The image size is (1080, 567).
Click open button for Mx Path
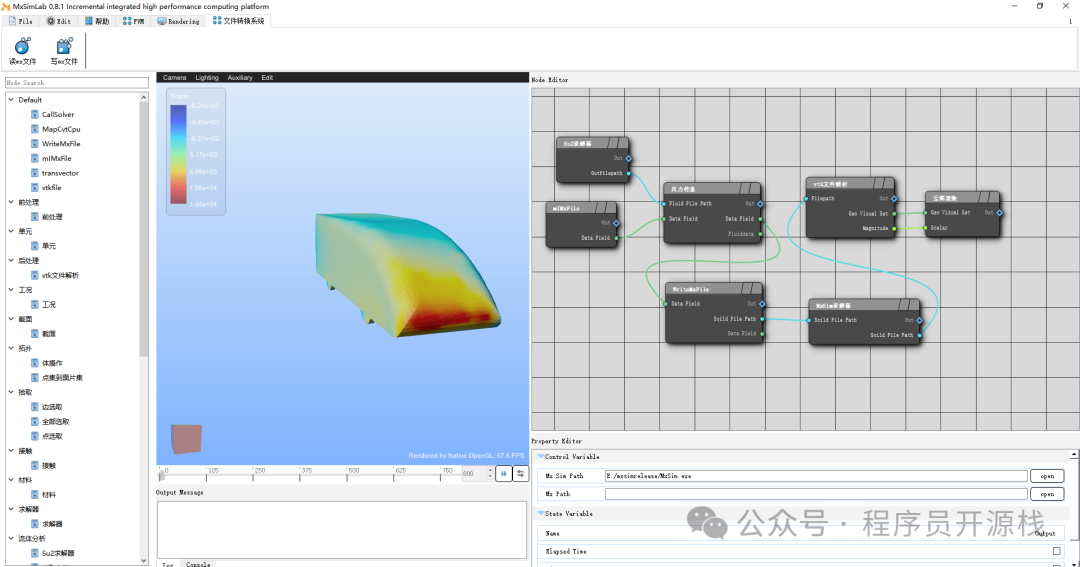1046,494
